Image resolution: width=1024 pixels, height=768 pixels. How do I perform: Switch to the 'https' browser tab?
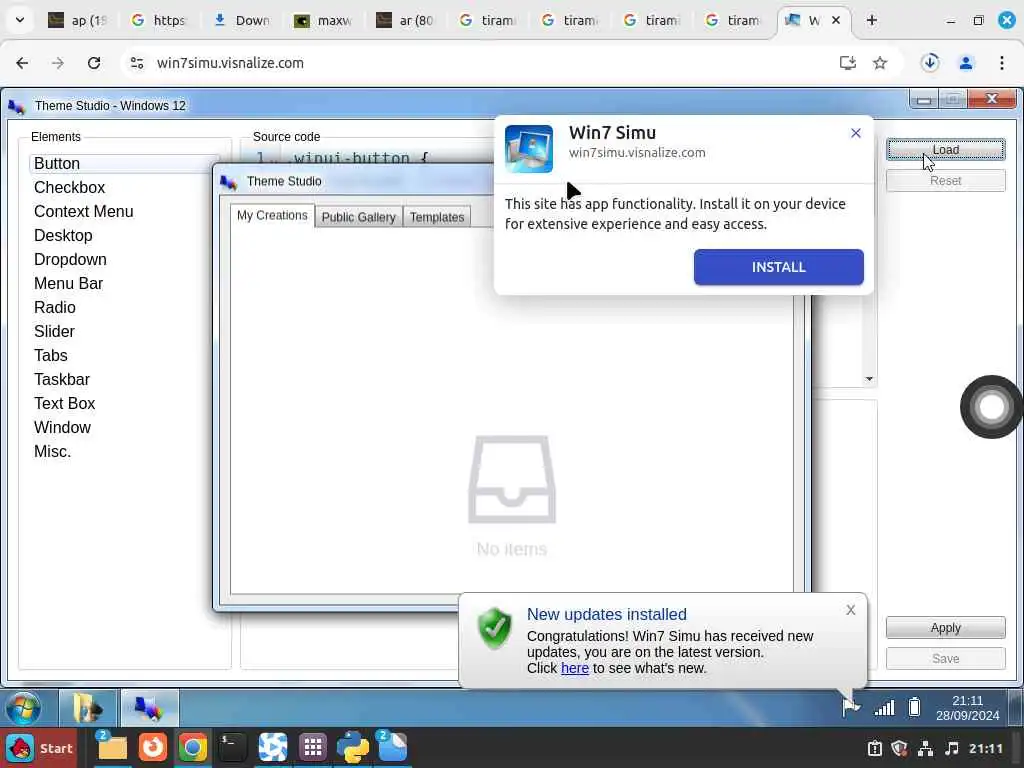[160, 20]
